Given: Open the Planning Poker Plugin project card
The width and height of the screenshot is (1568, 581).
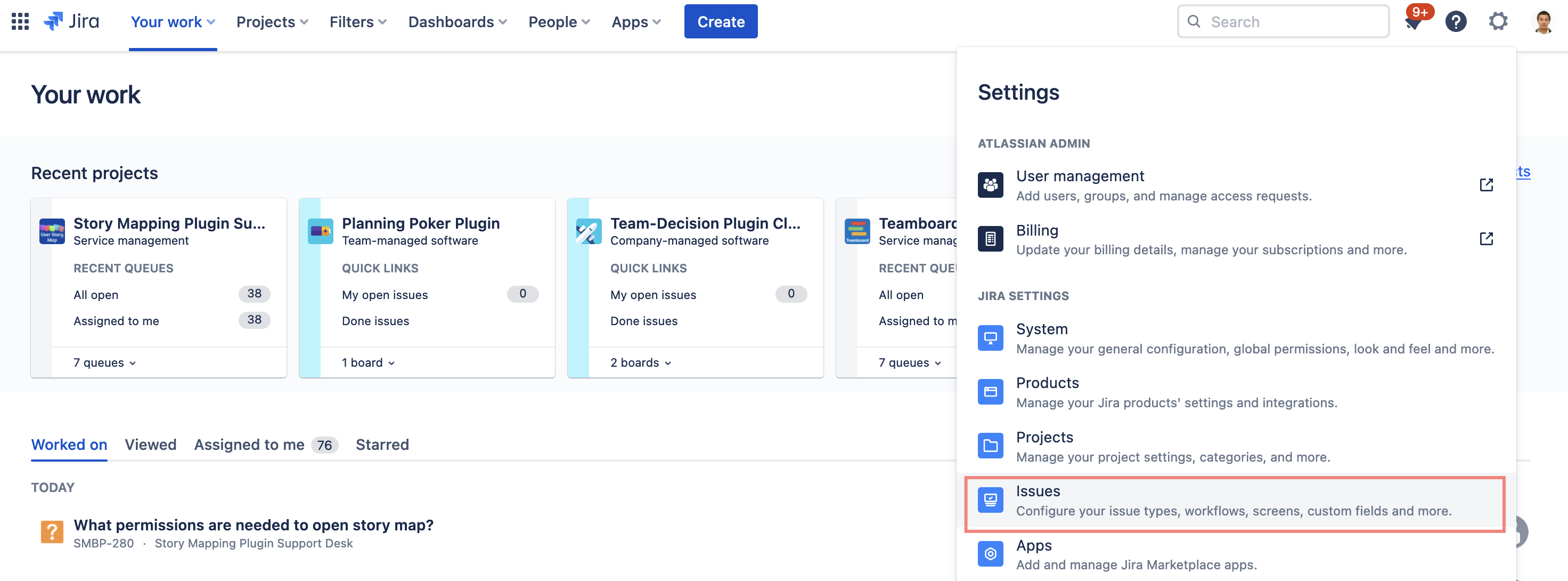Looking at the screenshot, I should coord(421,223).
